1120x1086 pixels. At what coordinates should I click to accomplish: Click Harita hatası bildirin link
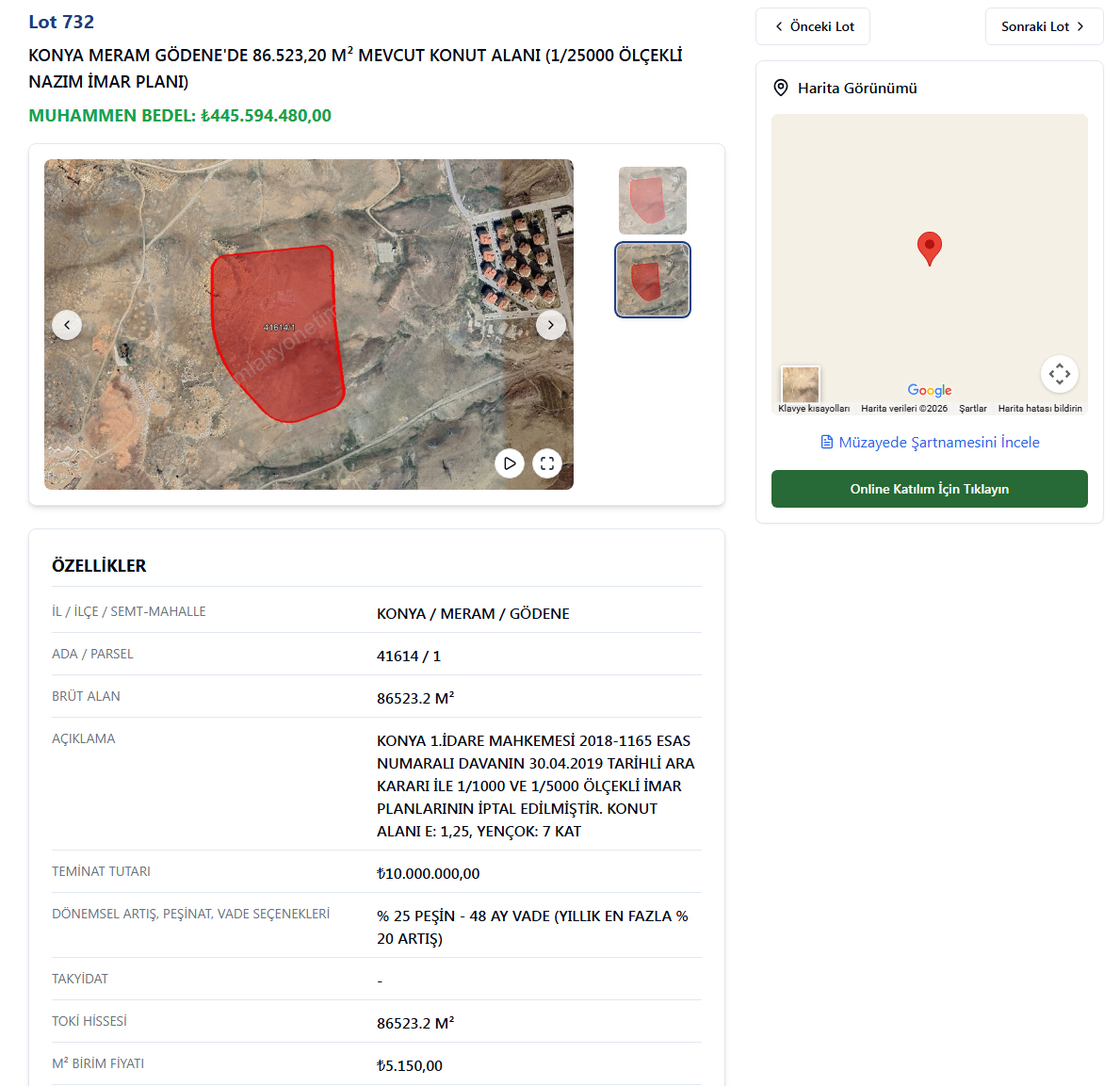click(1039, 409)
